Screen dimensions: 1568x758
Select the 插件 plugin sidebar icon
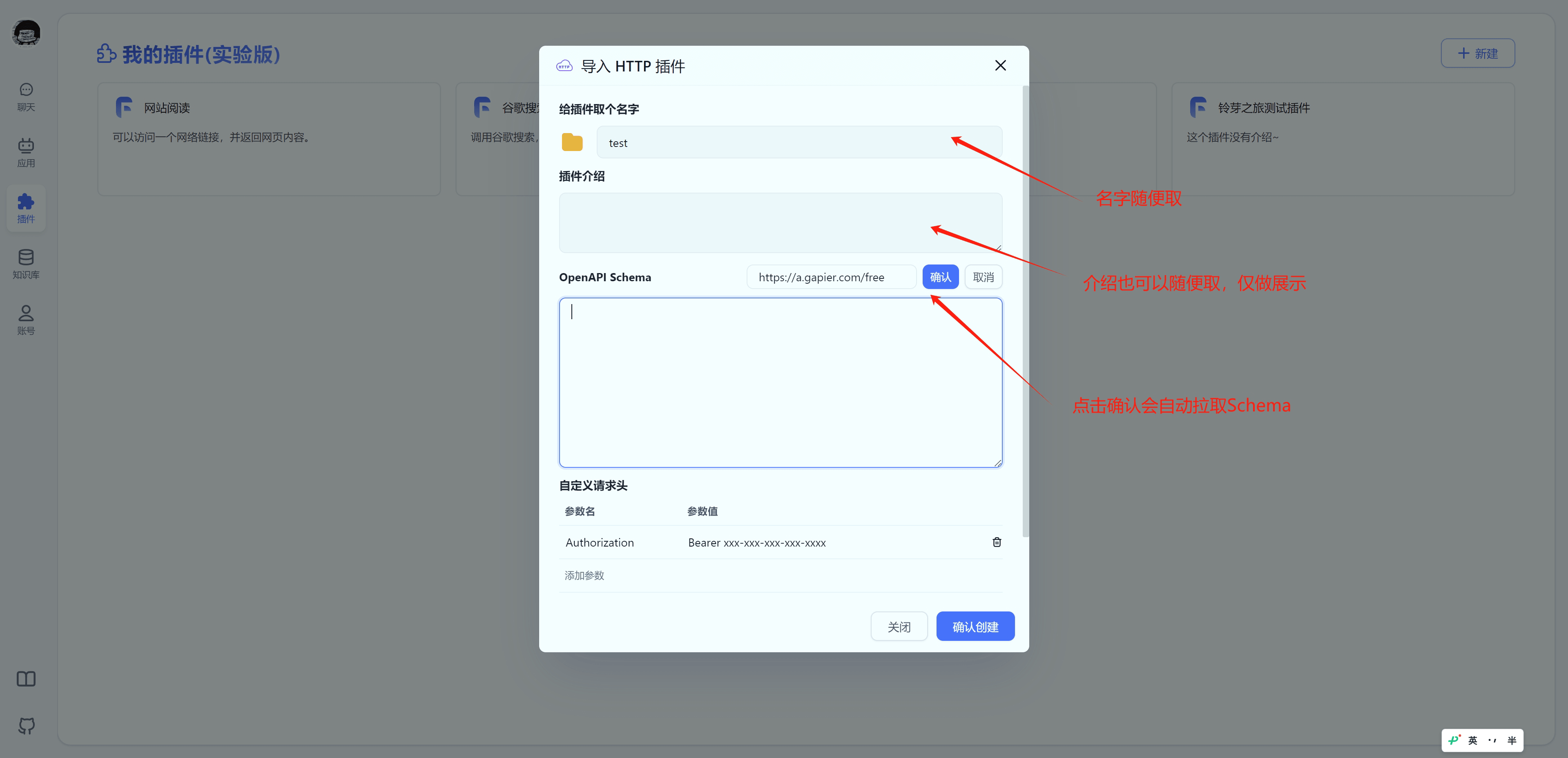26,208
